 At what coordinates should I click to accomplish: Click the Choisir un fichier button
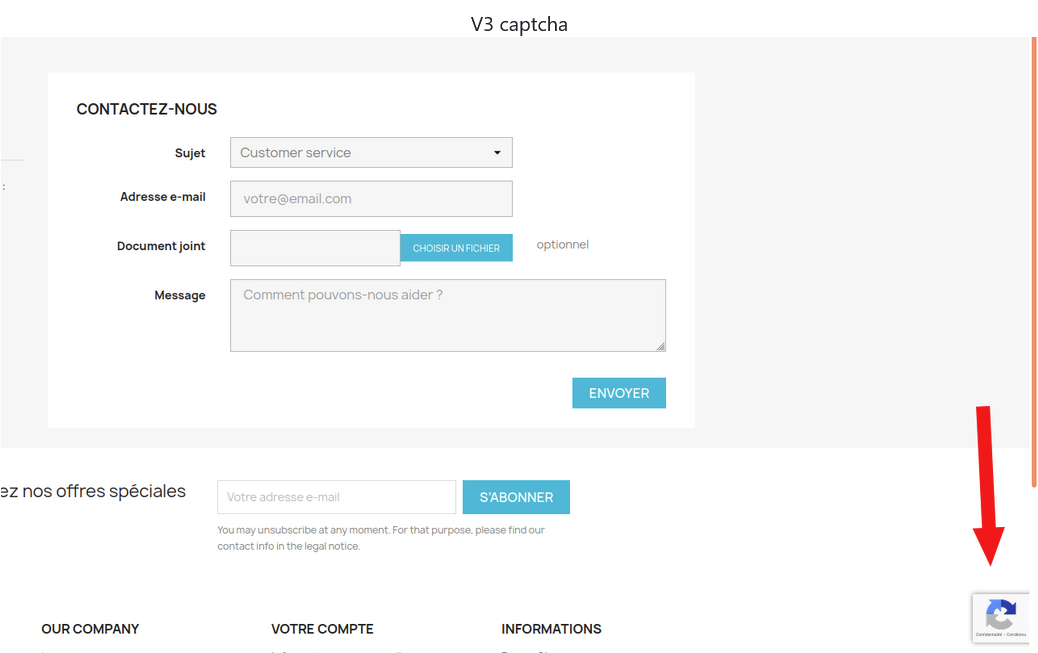pos(456,248)
